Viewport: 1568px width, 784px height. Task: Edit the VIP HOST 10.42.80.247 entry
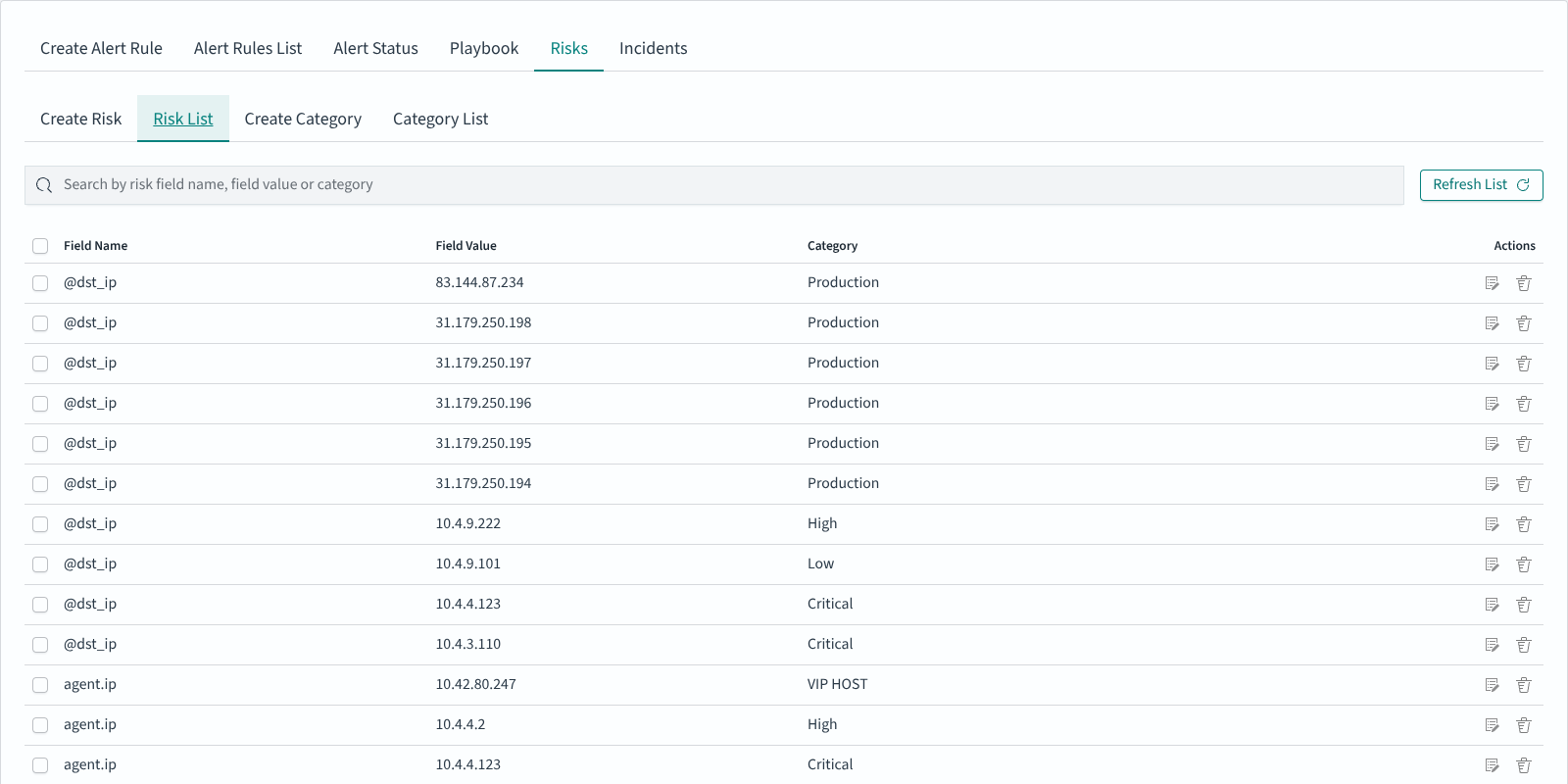1492,685
